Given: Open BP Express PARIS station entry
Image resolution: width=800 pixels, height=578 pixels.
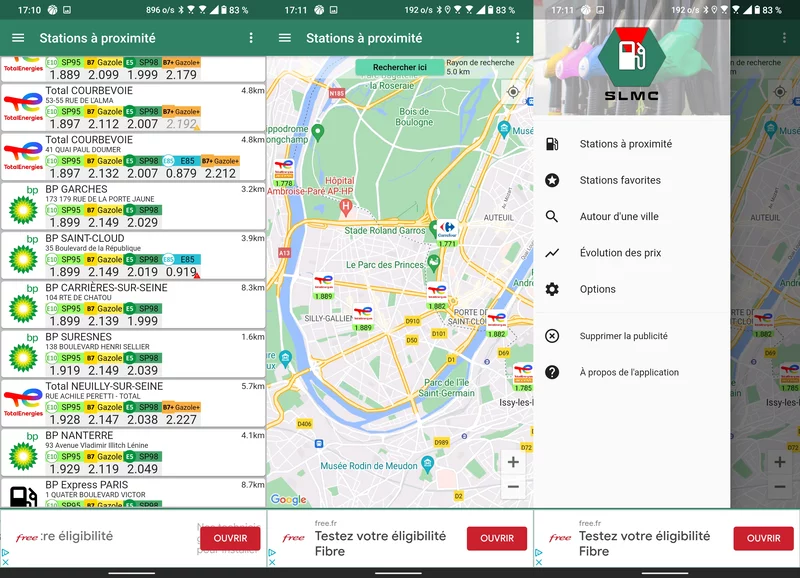Looking at the screenshot, I should click(x=133, y=493).
